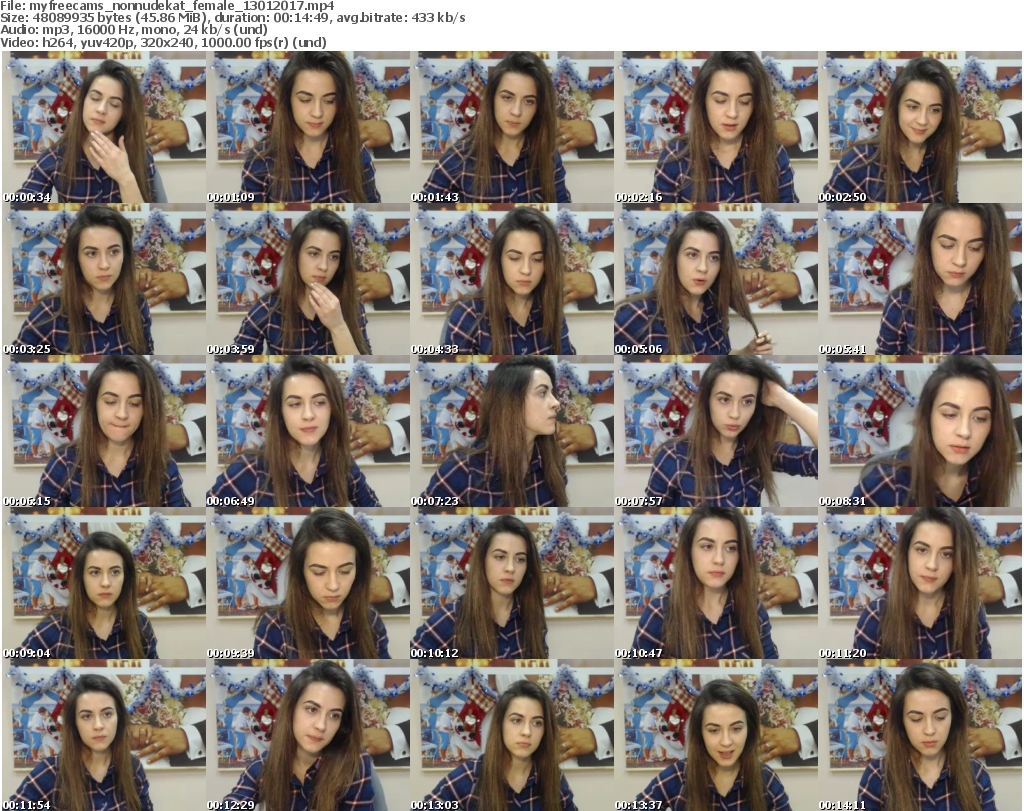The height and width of the screenshot is (811, 1024).
Task: Click the Audio mp3 info line
Action: coord(134,30)
